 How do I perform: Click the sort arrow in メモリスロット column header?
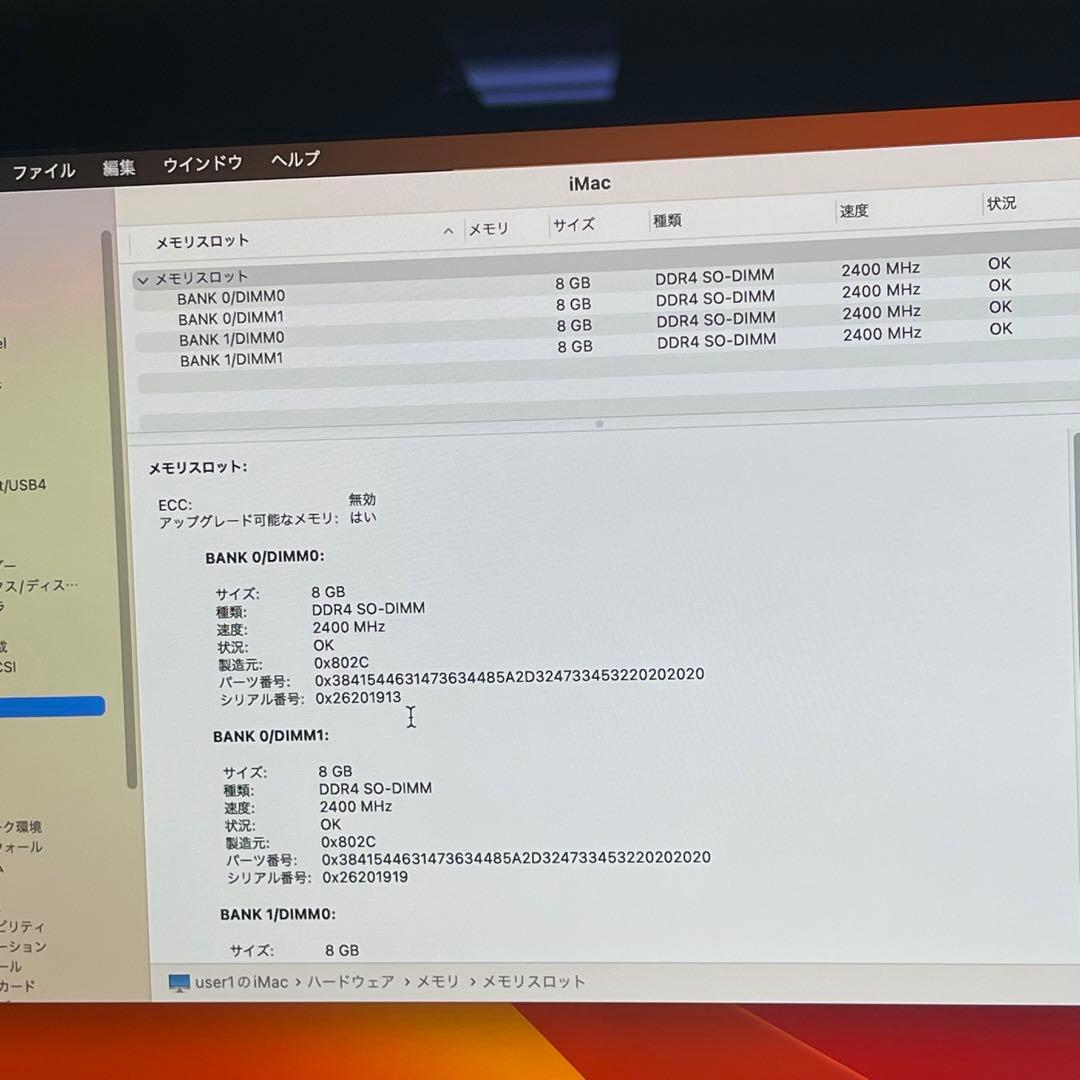pyautogui.click(x=448, y=231)
